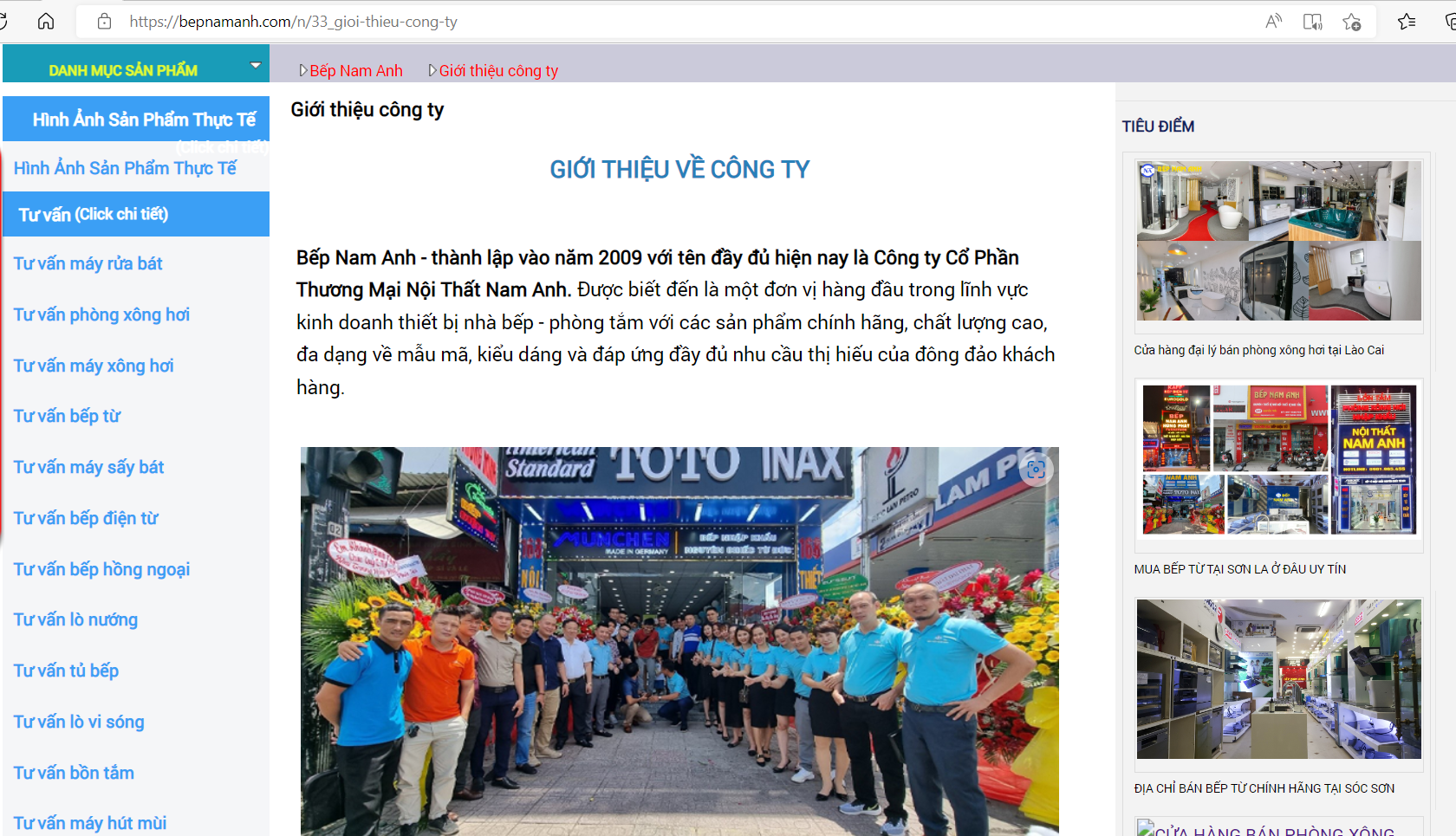The height and width of the screenshot is (836, 1456).
Task: Click Giới thiệu công ty breadcrumb link
Action: [x=498, y=71]
